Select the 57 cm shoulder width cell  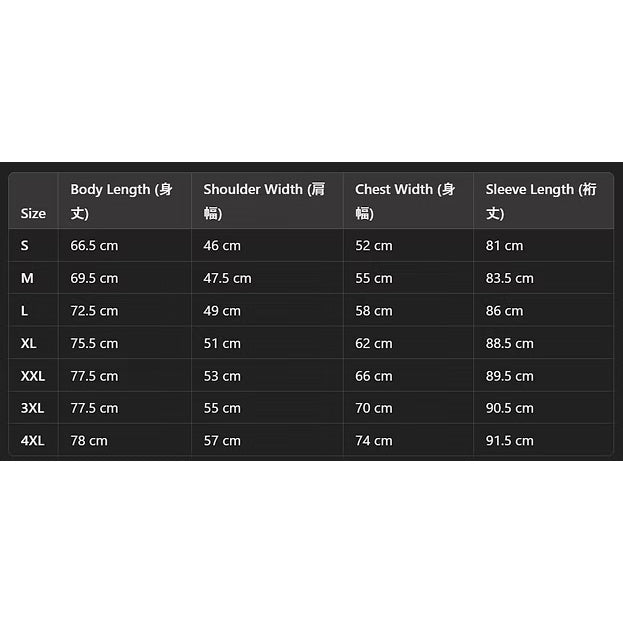click(222, 441)
